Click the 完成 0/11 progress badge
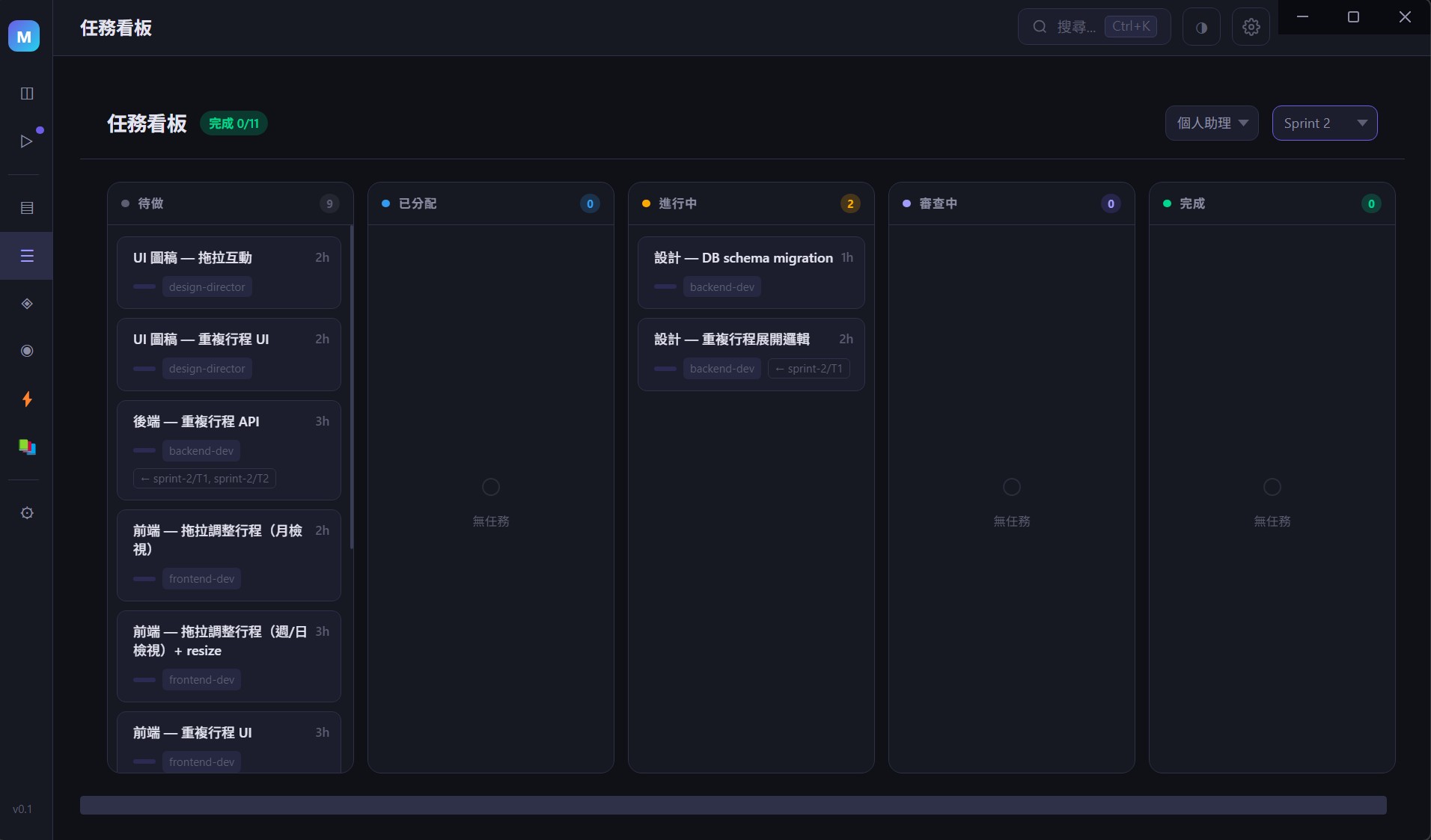 tap(234, 123)
